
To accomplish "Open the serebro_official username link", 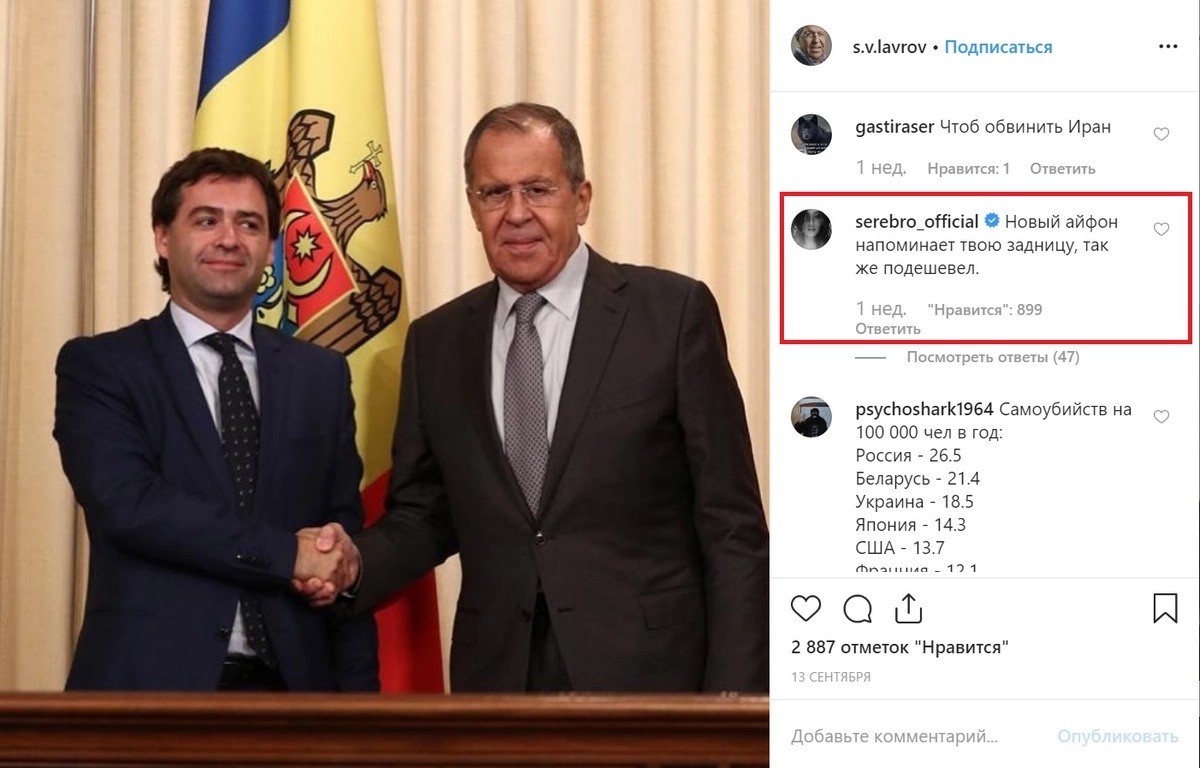I will coord(916,221).
